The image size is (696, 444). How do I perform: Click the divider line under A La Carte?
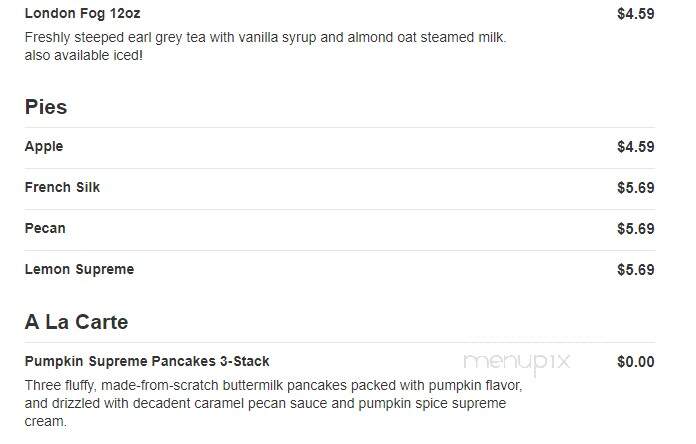click(340, 342)
